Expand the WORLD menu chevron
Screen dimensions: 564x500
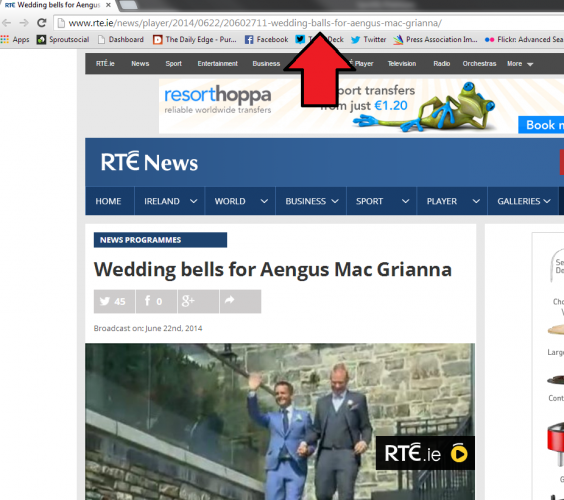(x=264, y=201)
